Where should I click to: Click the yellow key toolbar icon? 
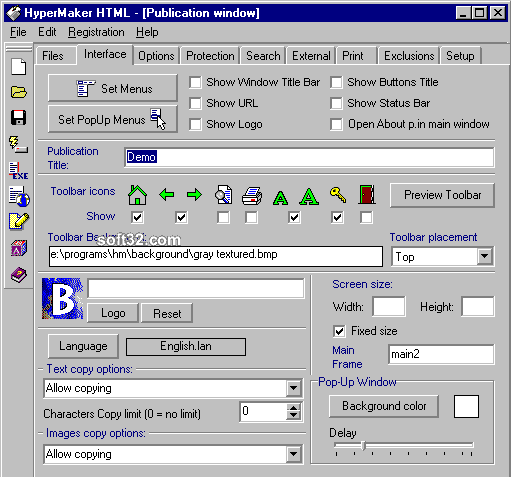click(x=338, y=195)
